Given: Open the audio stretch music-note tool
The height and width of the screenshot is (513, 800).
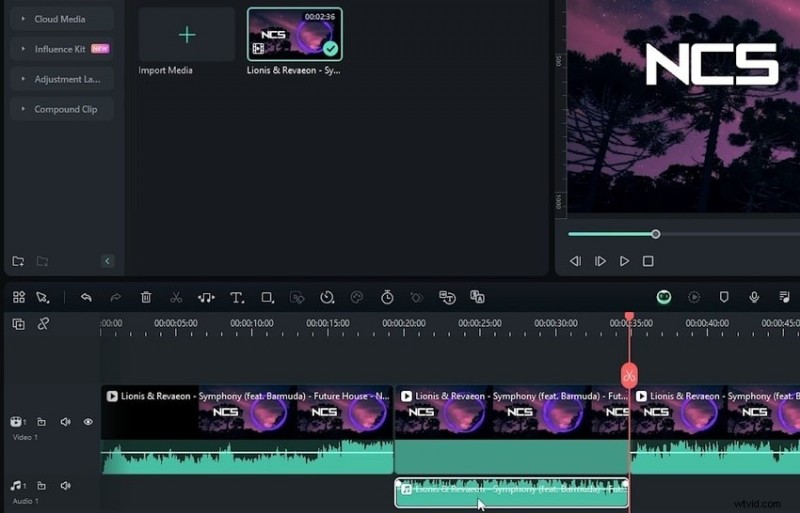Looking at the screenshot, I should [x=206, y=297].
